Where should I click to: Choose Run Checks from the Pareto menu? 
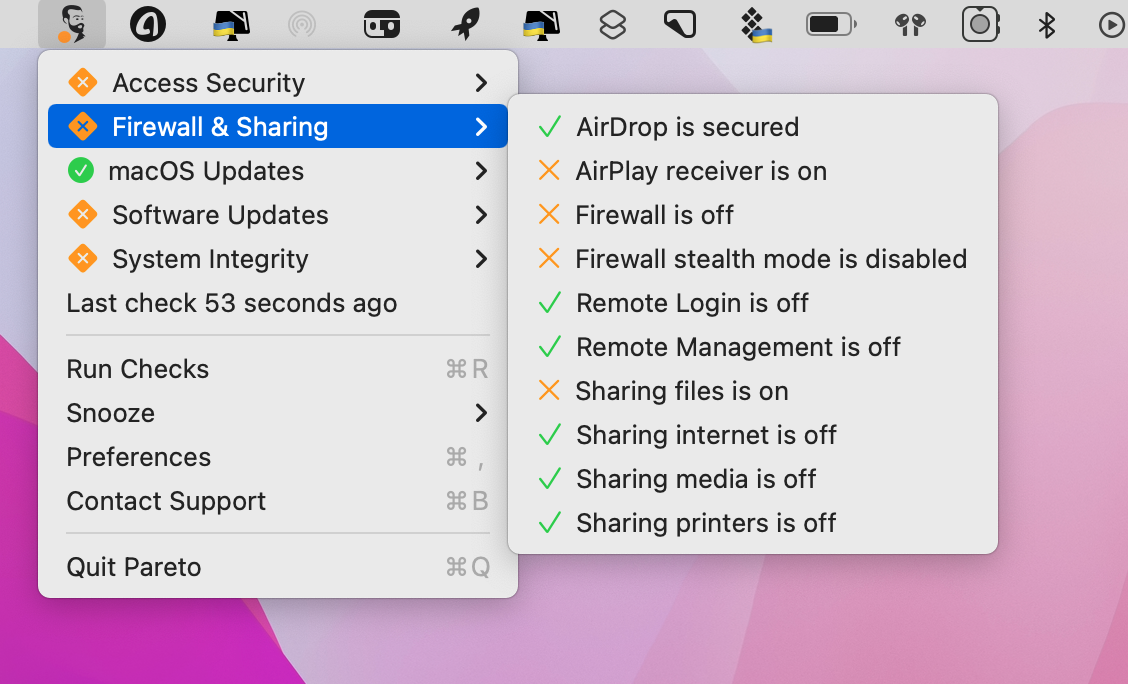278,369
